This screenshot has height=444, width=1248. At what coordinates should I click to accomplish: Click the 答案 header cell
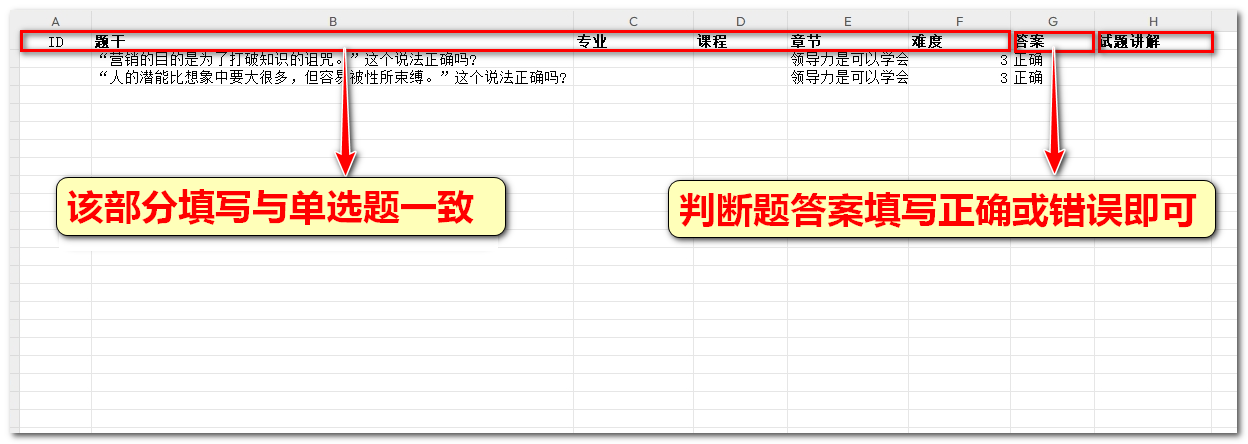pos(1053,42)
